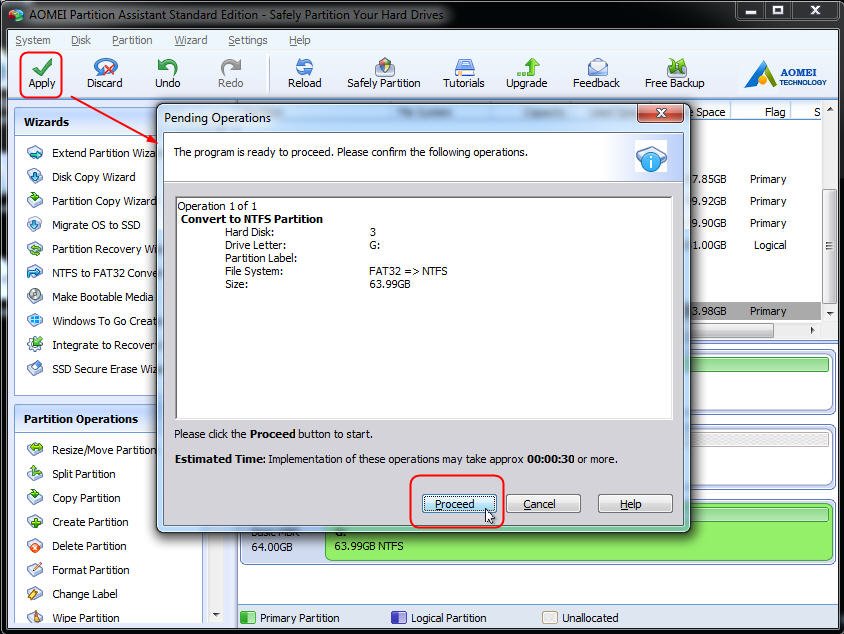Click the partition list scroll up arrow
Image resolution: width=844 pixels, height=634 pixels.
[830, 110]
